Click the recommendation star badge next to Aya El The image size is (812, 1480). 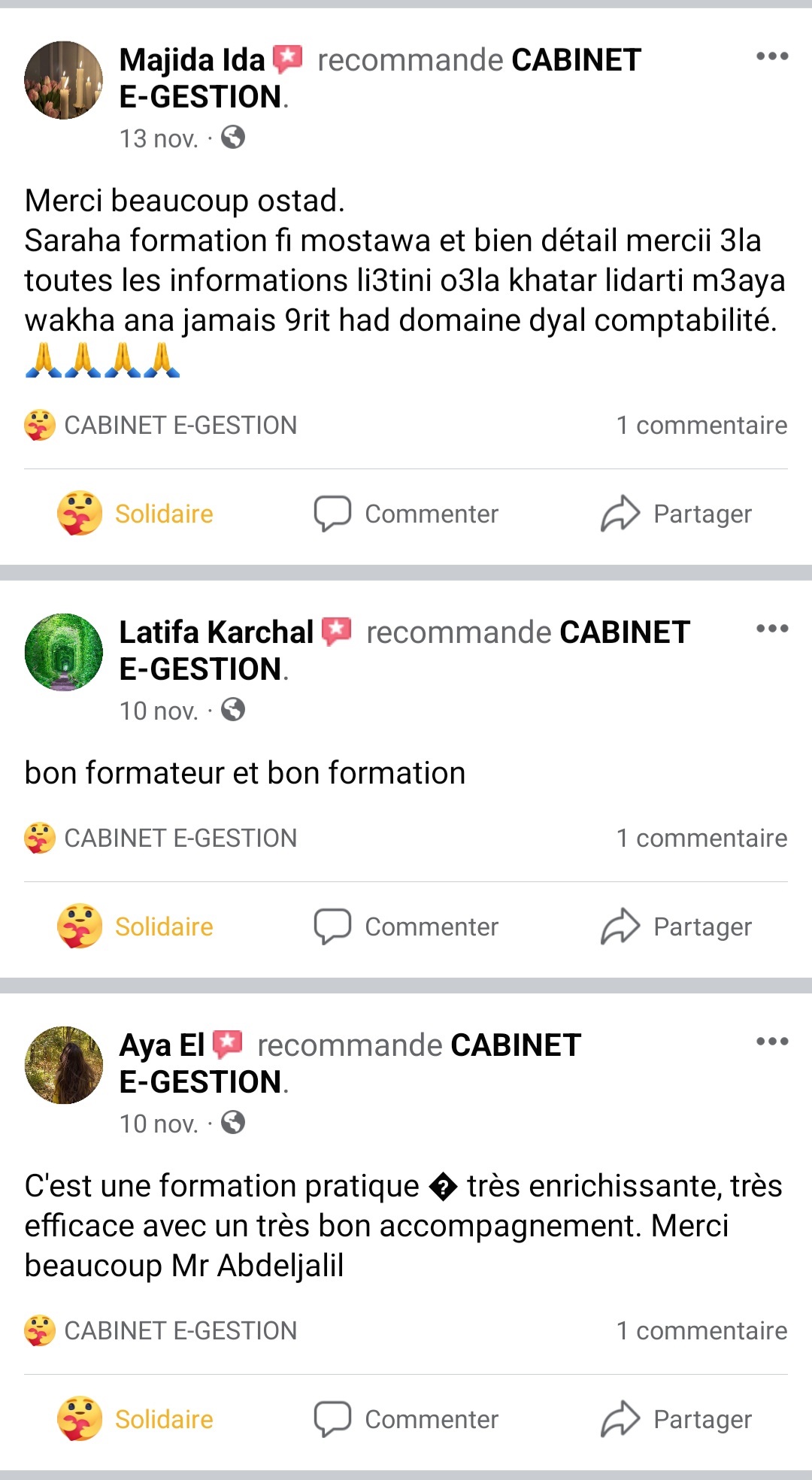(x=227, y=1043)
